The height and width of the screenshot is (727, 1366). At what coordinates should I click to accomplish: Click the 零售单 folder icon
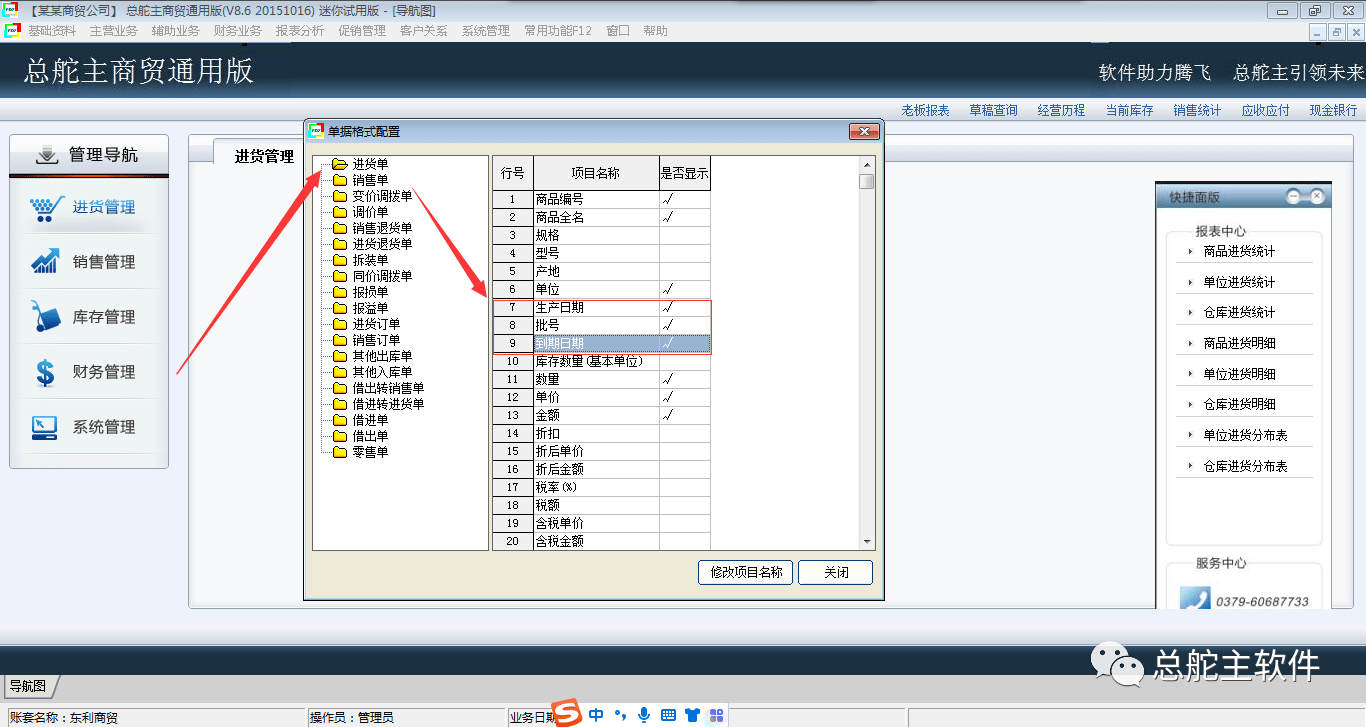point(340,452)
